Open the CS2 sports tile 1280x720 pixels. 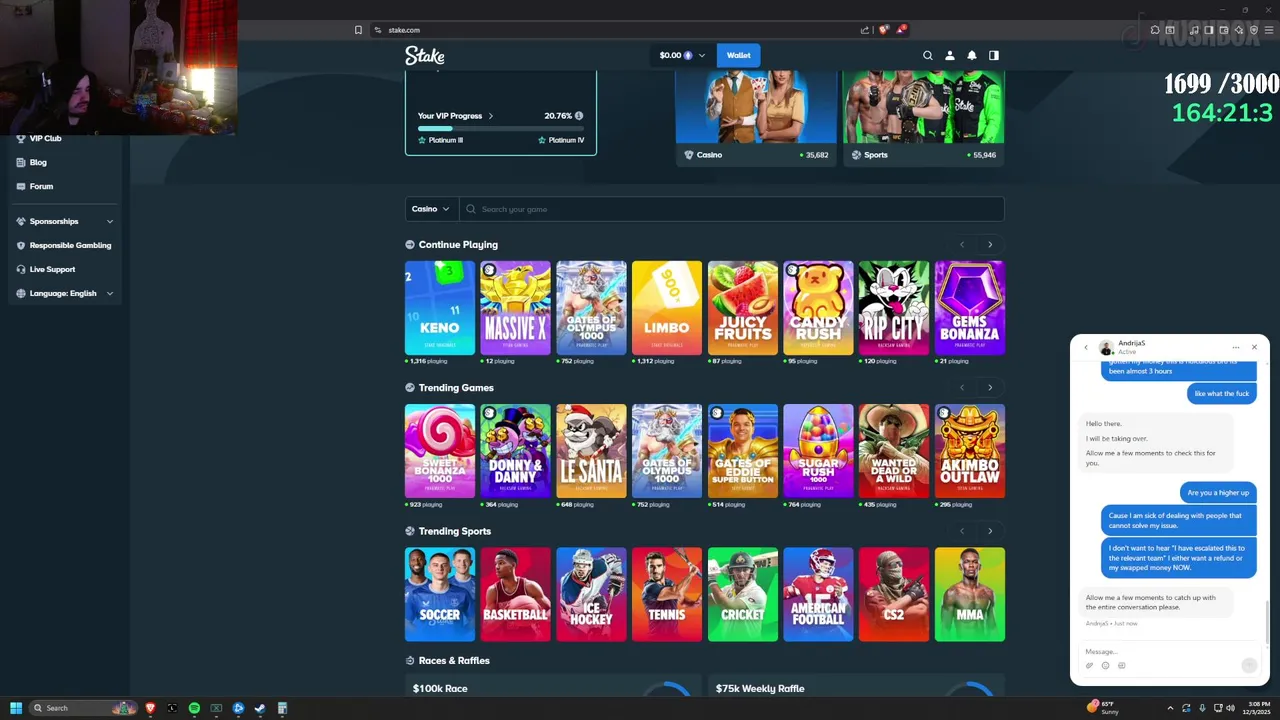894,594
